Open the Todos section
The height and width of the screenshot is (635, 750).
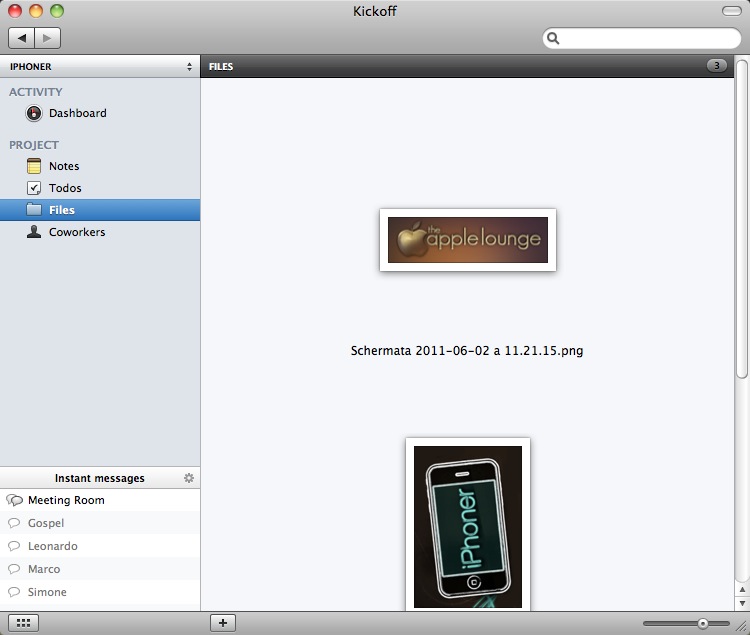[x=100, y=188]
